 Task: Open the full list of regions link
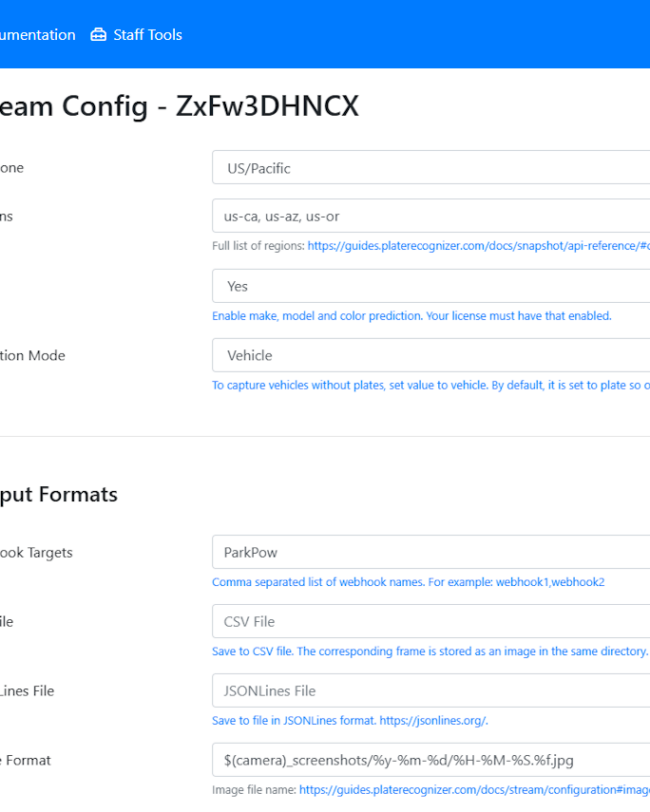pos(479,245)
